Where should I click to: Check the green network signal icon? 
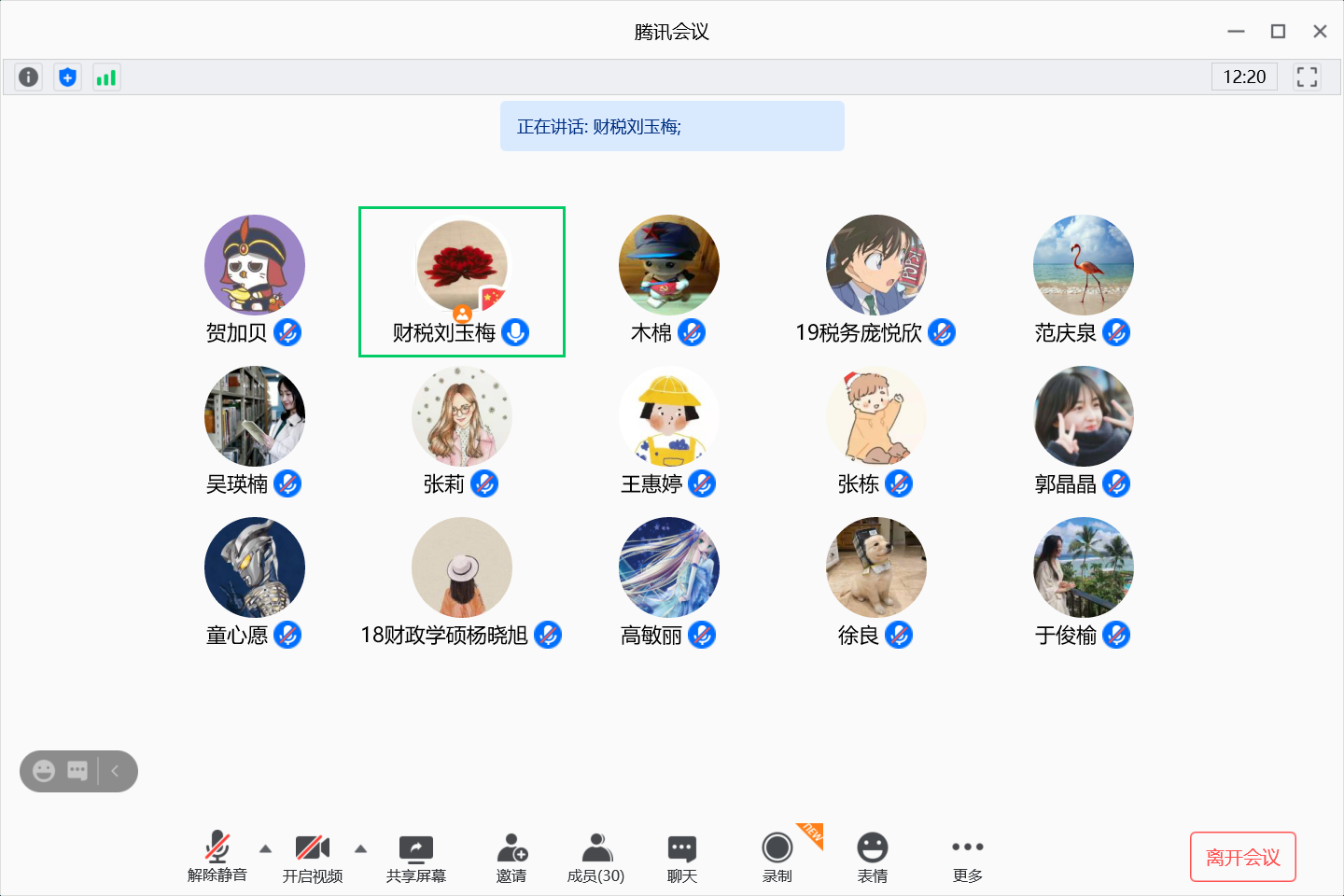pos(106,77)
